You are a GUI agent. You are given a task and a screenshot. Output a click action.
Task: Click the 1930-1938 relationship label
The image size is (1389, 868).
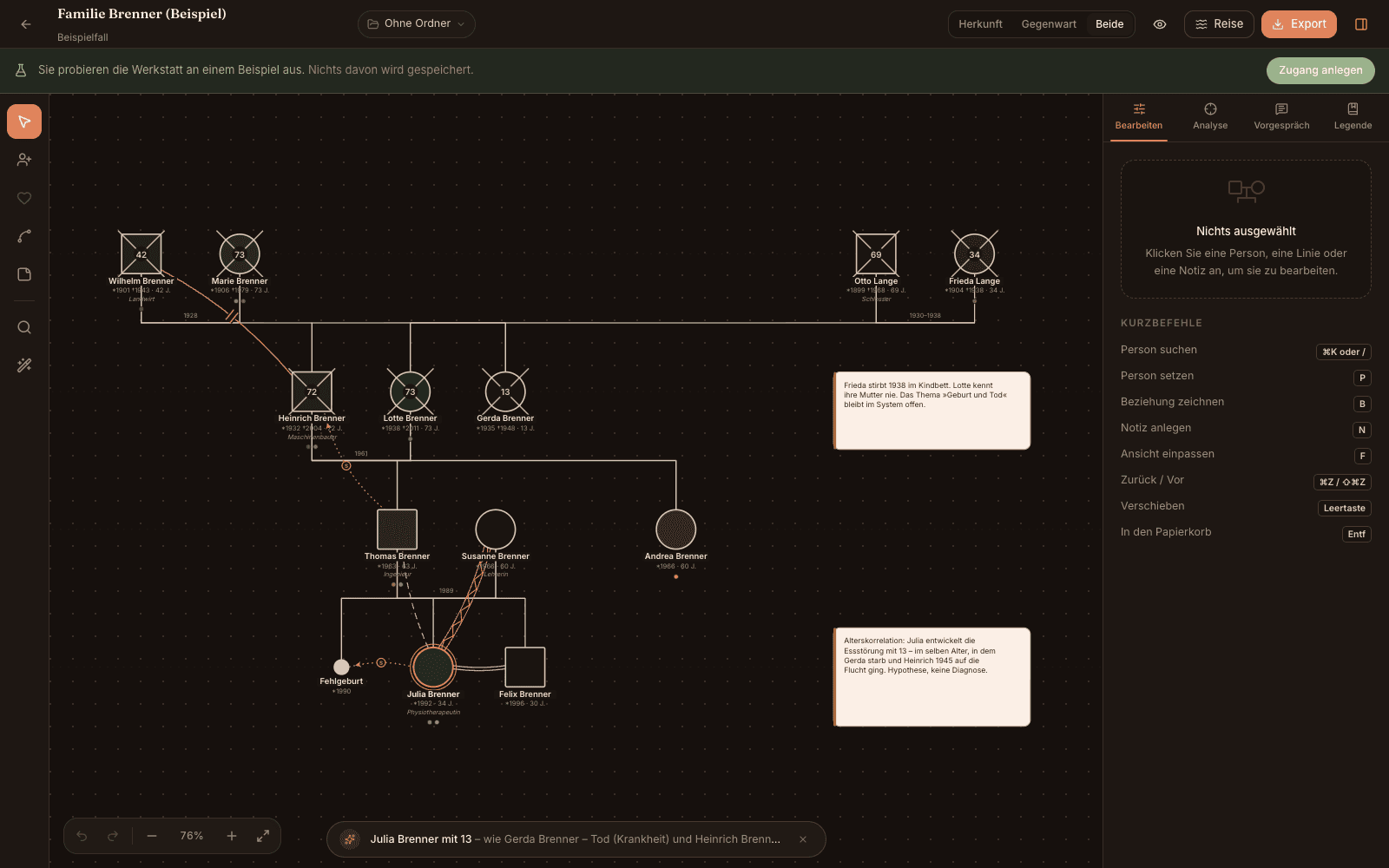pos(925,315)
